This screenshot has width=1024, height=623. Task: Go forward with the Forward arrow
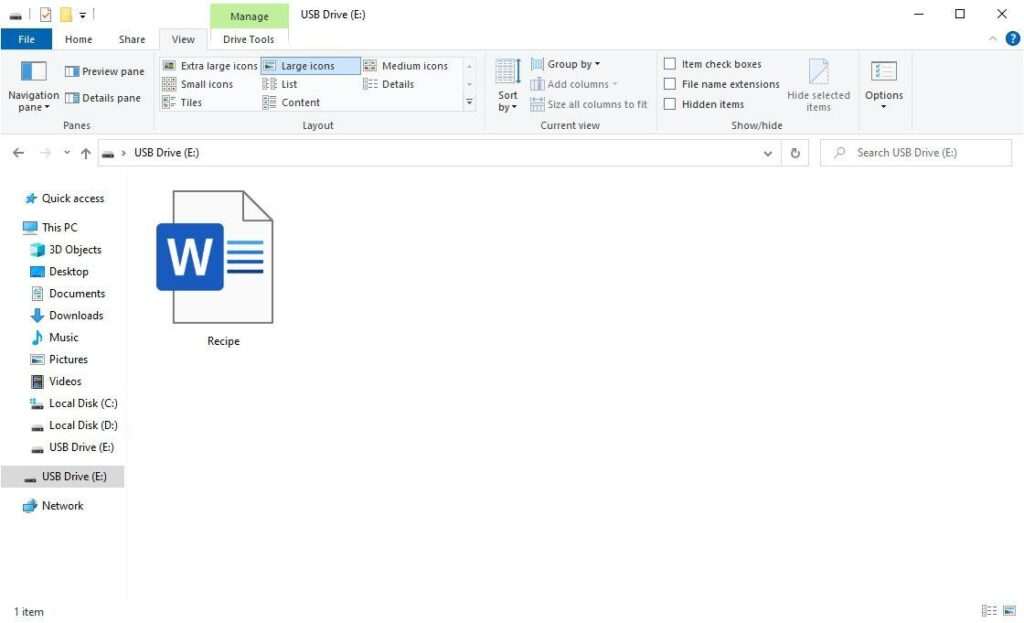45,153
